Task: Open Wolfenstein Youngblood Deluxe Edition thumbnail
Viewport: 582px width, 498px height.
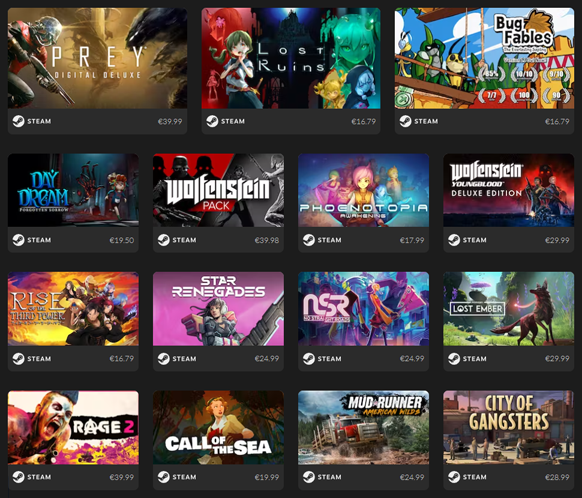Action: click(x=509, y=190)
